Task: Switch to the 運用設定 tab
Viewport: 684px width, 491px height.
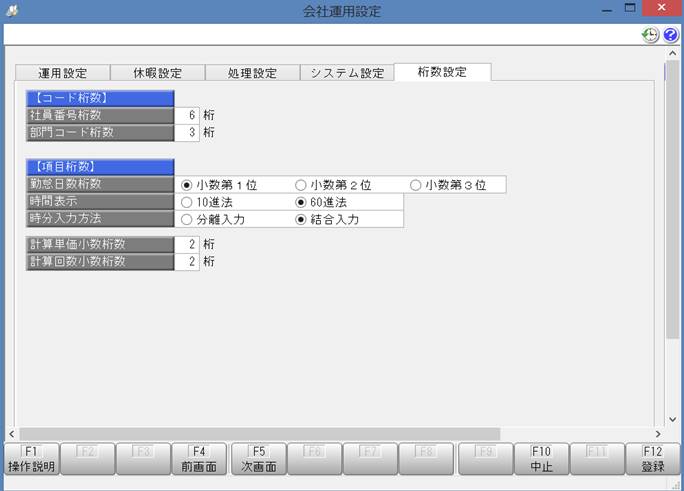Action: (62, 73)
